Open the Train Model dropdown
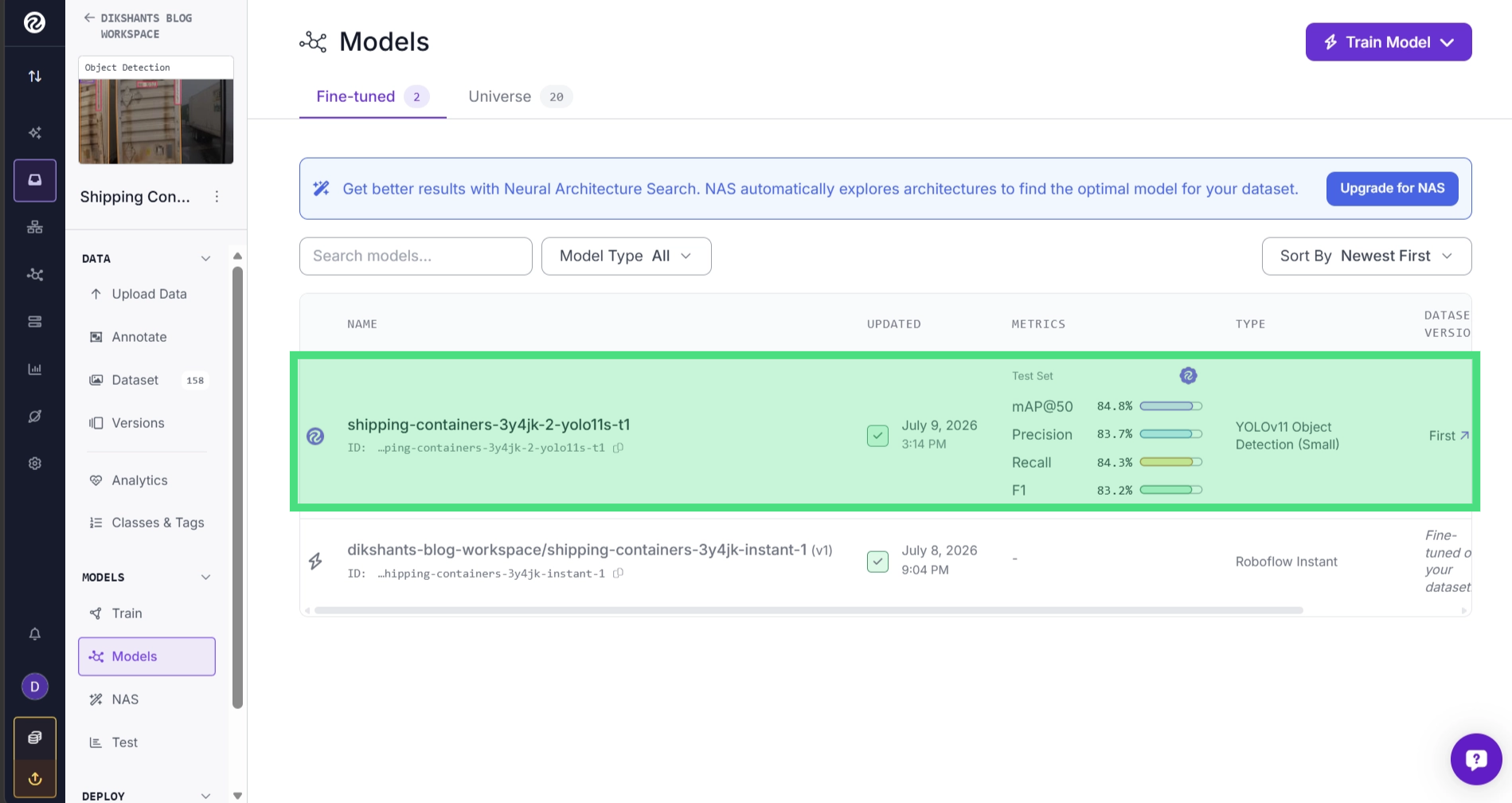This screenshot has width=1512, height=803. pyautogui.click(x=1389, y=42)
